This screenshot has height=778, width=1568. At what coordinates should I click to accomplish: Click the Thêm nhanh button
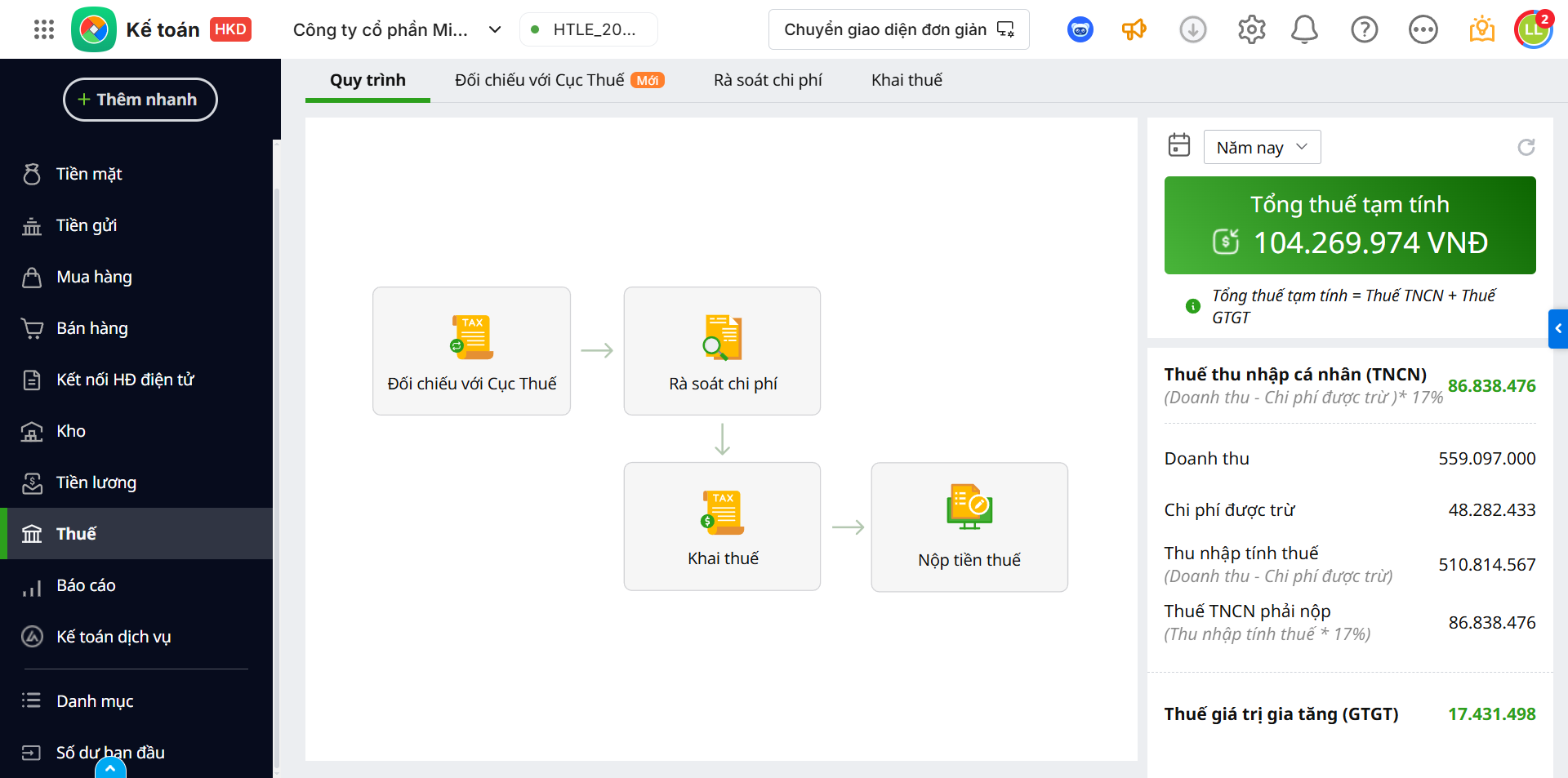coord(140,100)
